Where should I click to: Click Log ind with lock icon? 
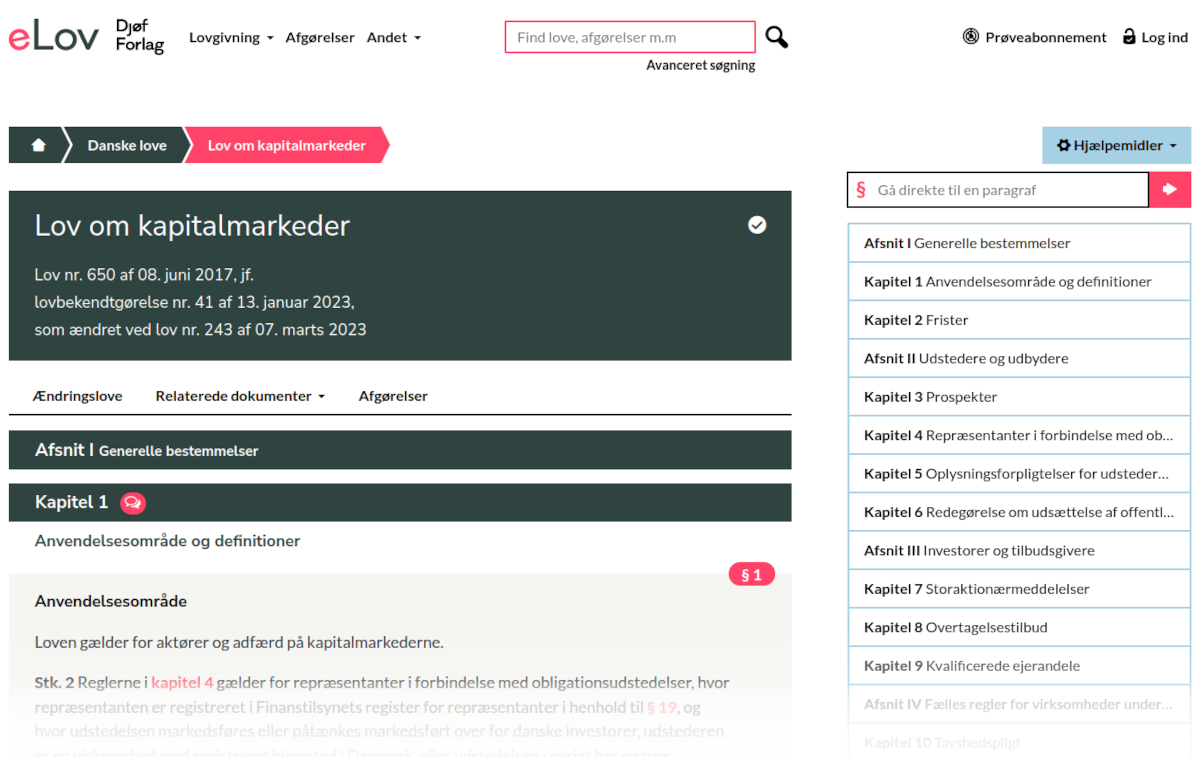(x=1155, y=37)
